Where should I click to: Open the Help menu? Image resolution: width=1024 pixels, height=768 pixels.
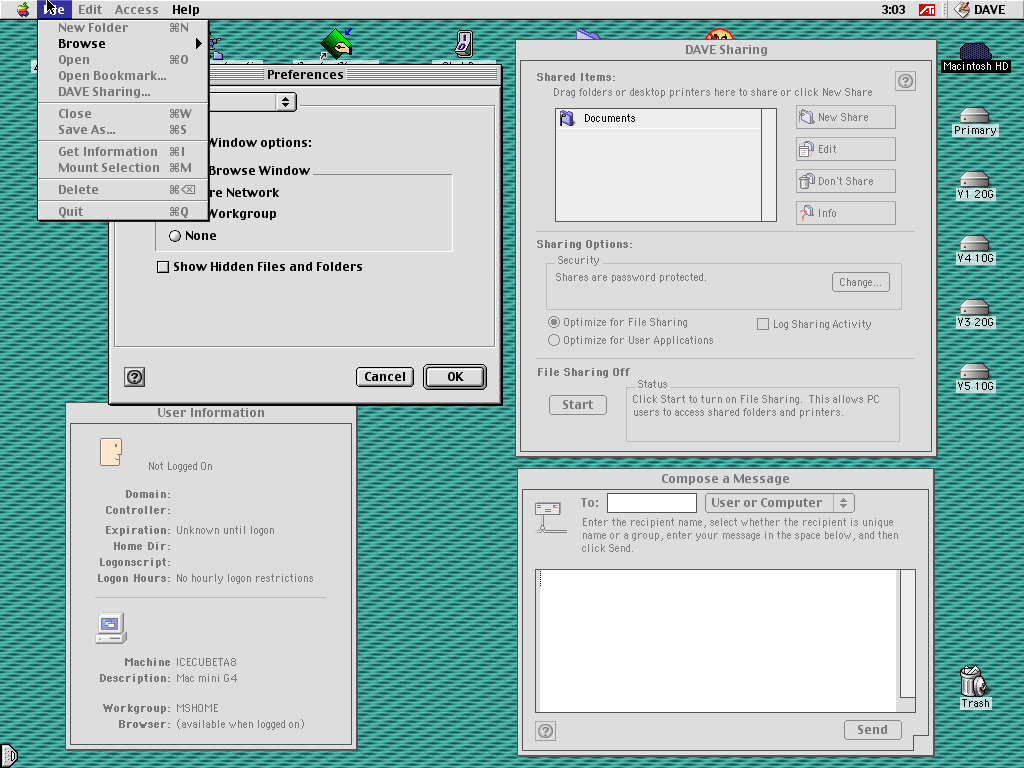coord(185,10)
